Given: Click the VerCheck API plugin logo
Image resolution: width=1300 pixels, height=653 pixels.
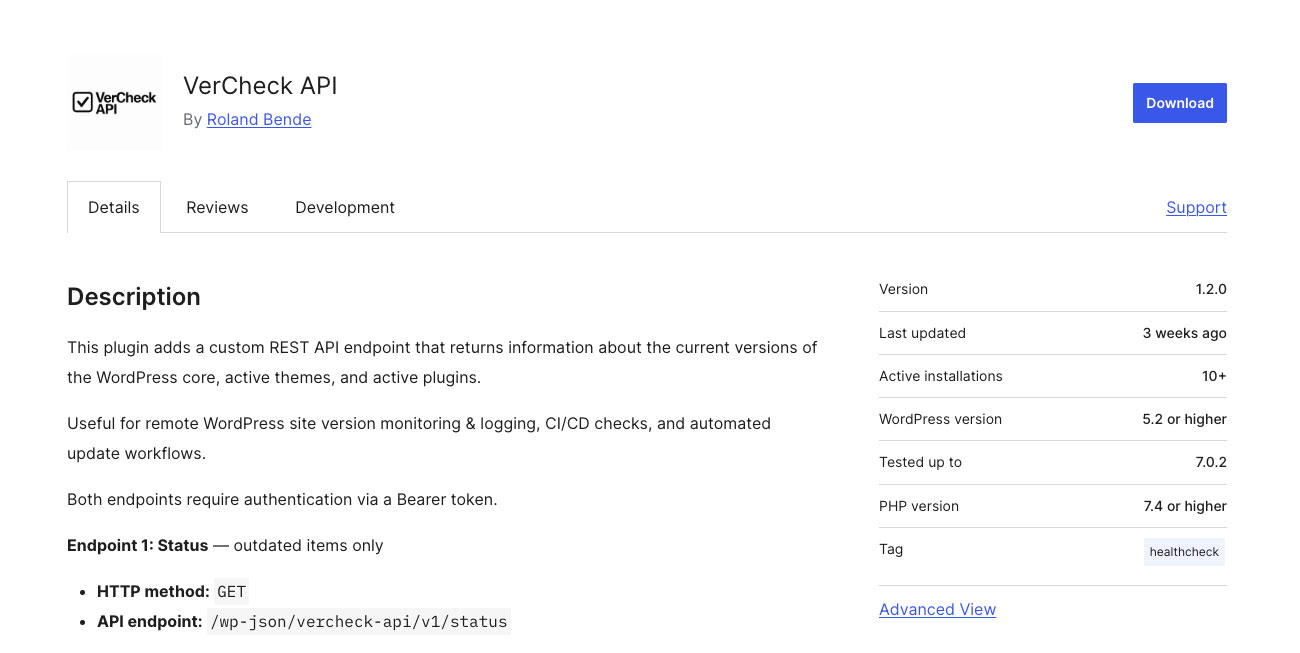Looking at the screenshot, I should [114, 103].
